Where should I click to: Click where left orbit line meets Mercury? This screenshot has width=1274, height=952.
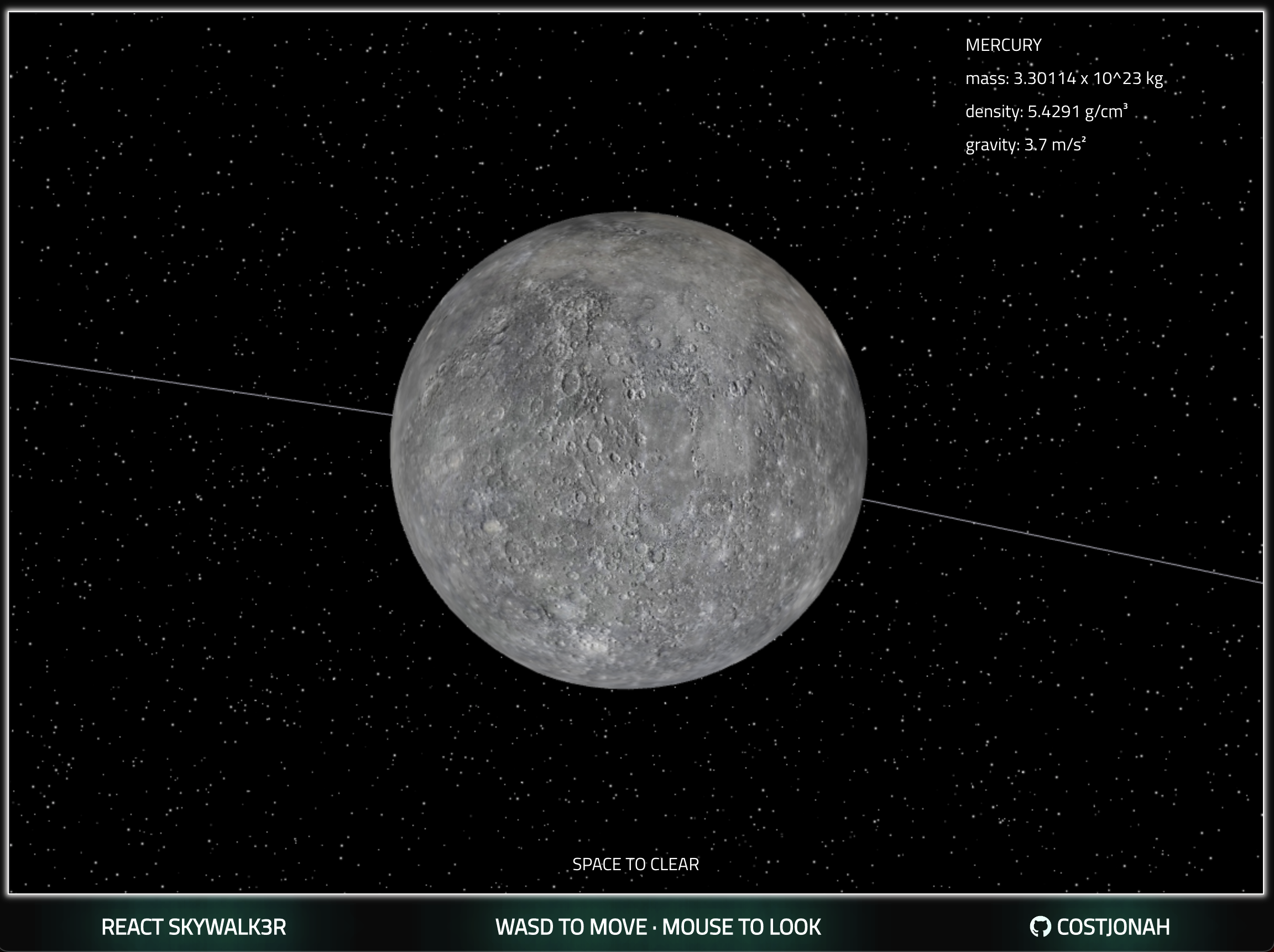pos(393,414)
